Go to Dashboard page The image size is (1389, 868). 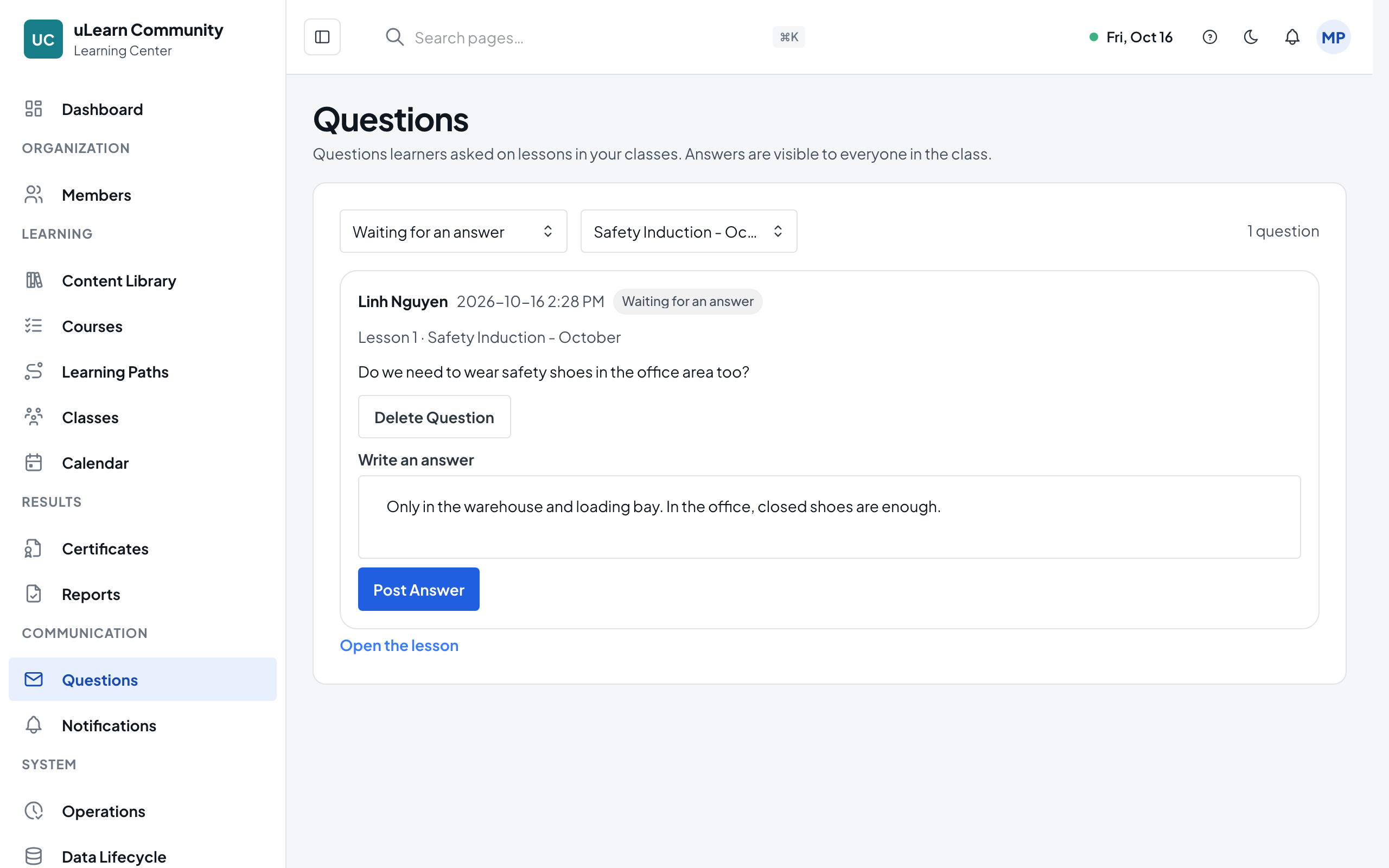[142, 109]
